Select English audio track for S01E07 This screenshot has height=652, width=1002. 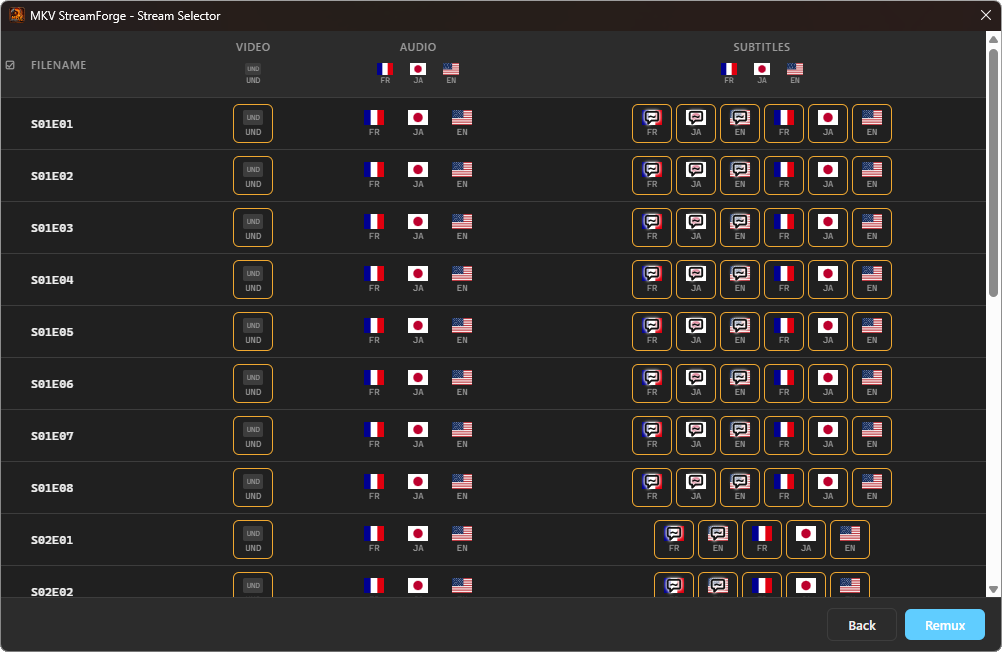462,435
